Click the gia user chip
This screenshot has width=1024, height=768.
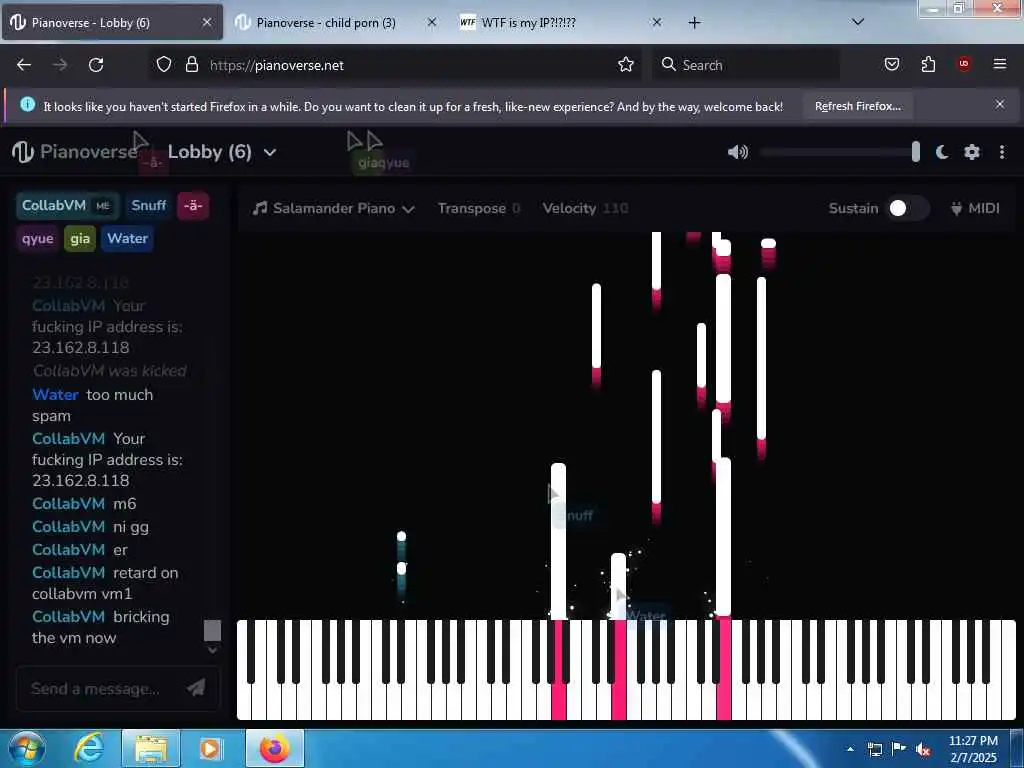[80, 238]
